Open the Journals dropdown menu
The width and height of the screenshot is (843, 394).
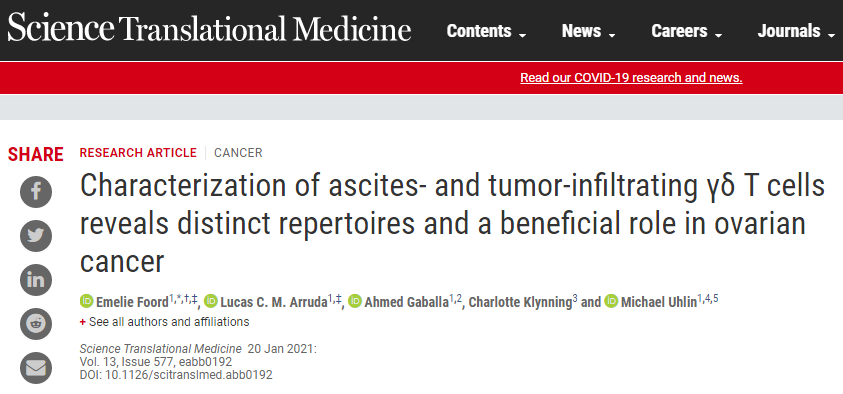pos(796,31)
